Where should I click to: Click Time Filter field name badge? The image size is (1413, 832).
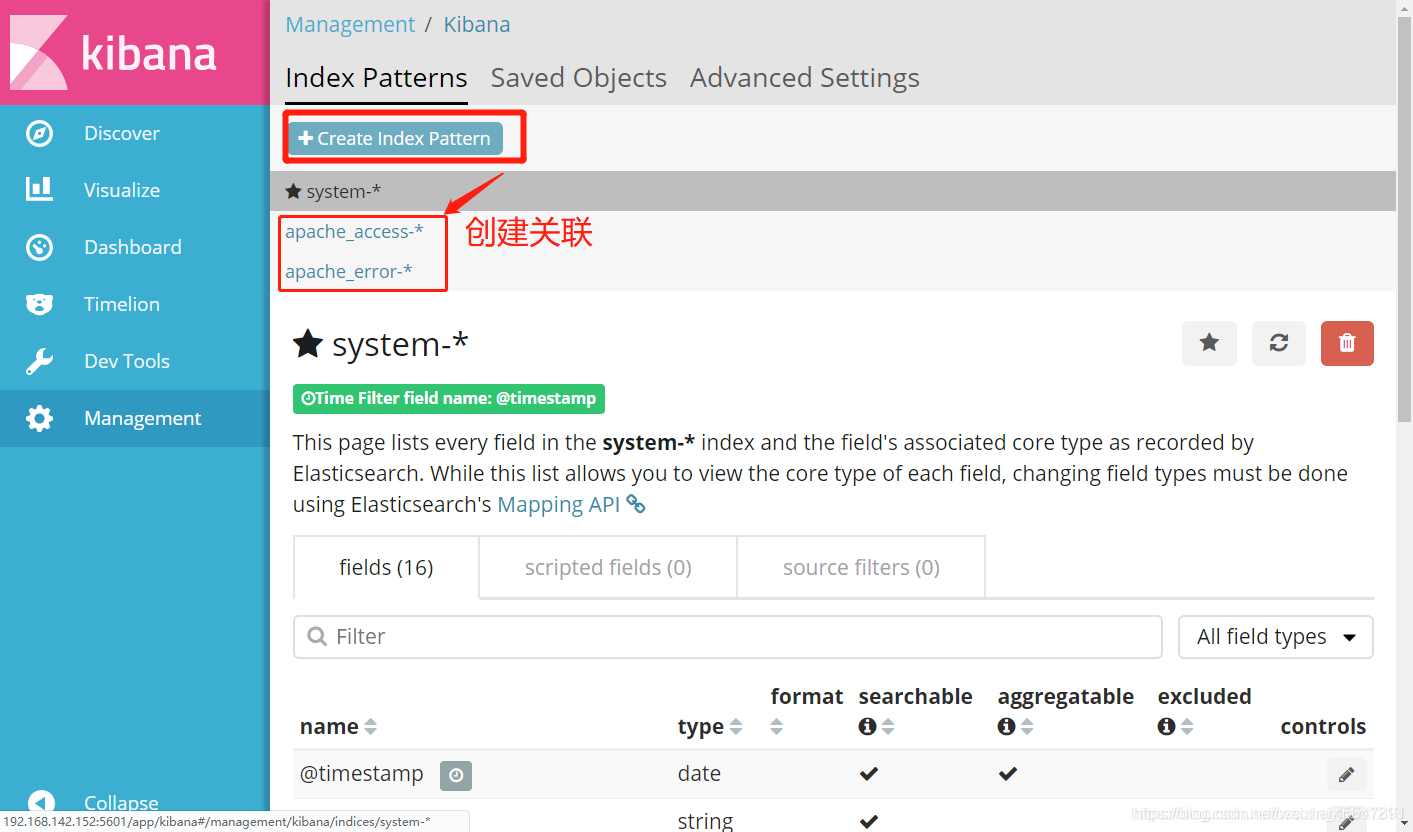(x=449, y=398)
